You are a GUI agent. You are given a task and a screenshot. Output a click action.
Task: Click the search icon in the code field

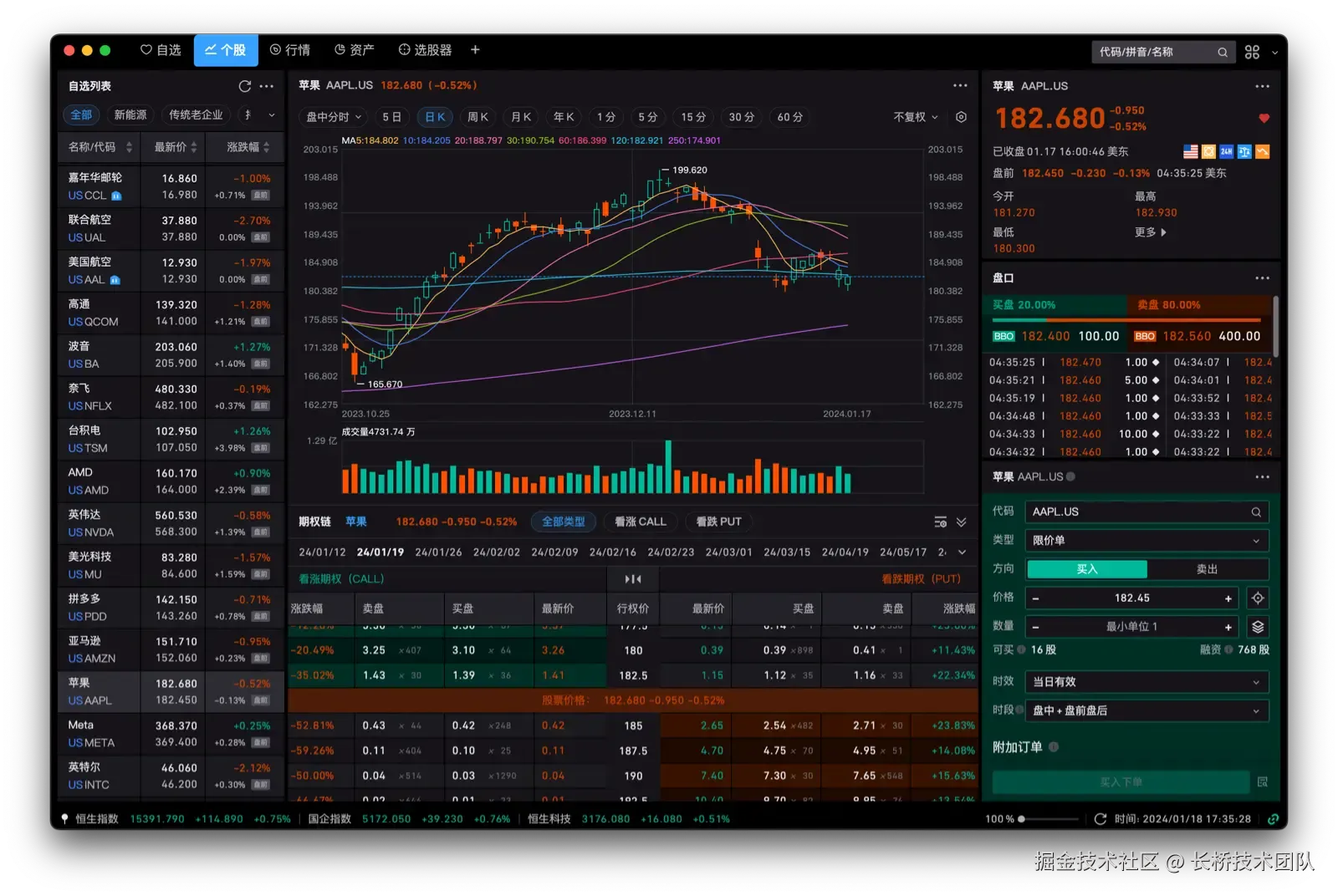coord(1255,512)
